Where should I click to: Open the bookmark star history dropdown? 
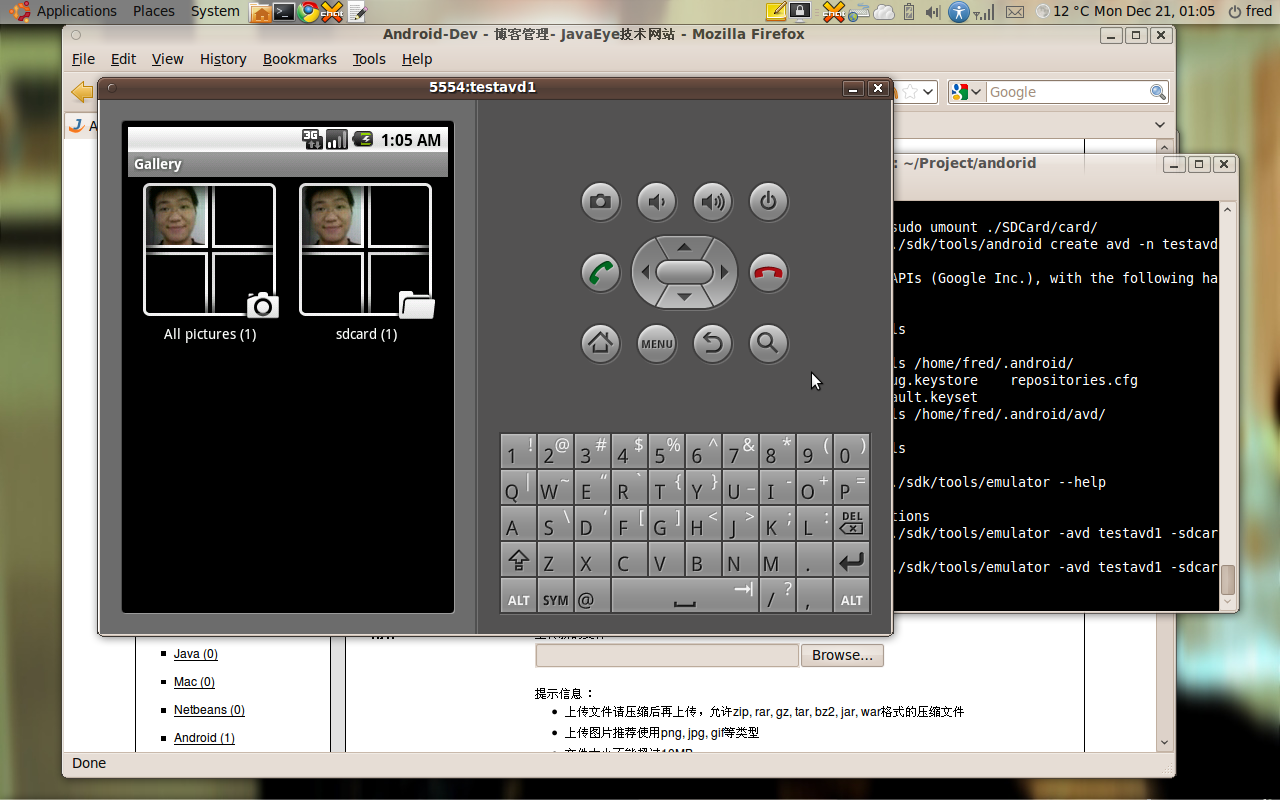[x=929, y=92]
